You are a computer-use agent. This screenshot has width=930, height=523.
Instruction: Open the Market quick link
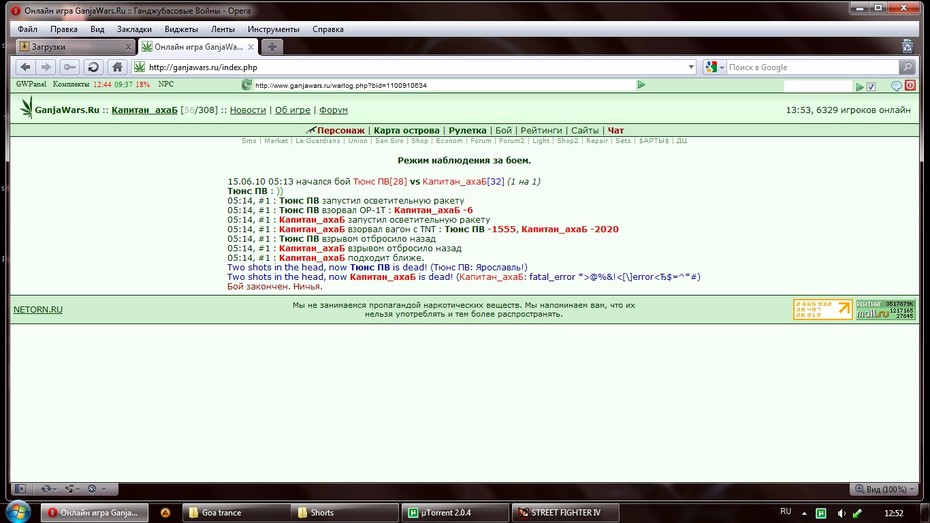(x=276, y=141)
